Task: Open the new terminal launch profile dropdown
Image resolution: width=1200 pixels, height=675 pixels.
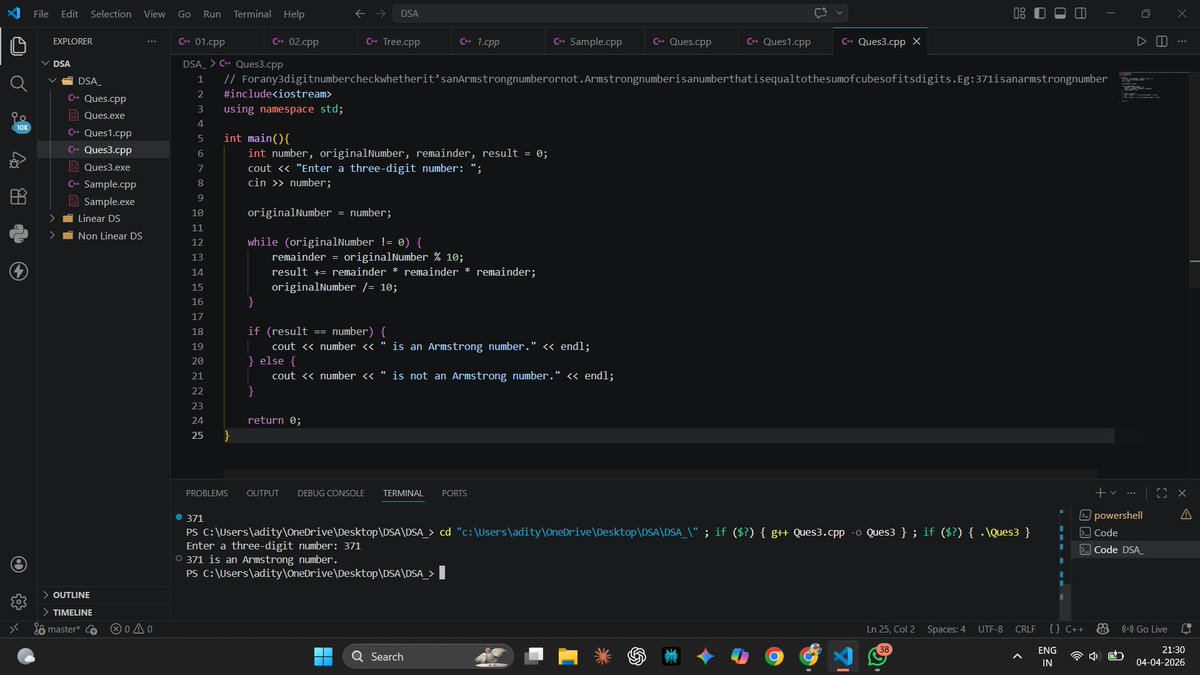Action: pyautogui.click(x=1114, y=493)
